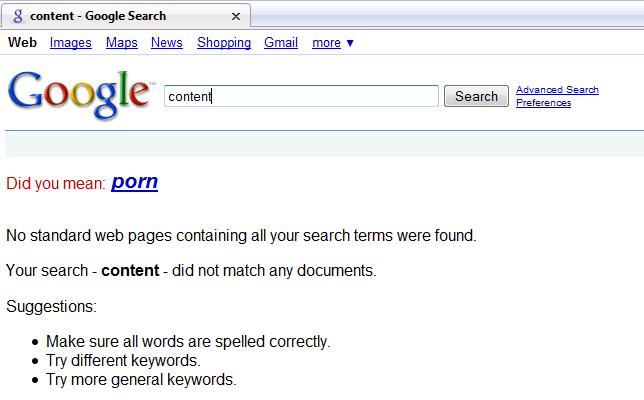This screenshot has height=400, width=644.
Task: Select the Web search mode label
Action: (x=22, y=42)
